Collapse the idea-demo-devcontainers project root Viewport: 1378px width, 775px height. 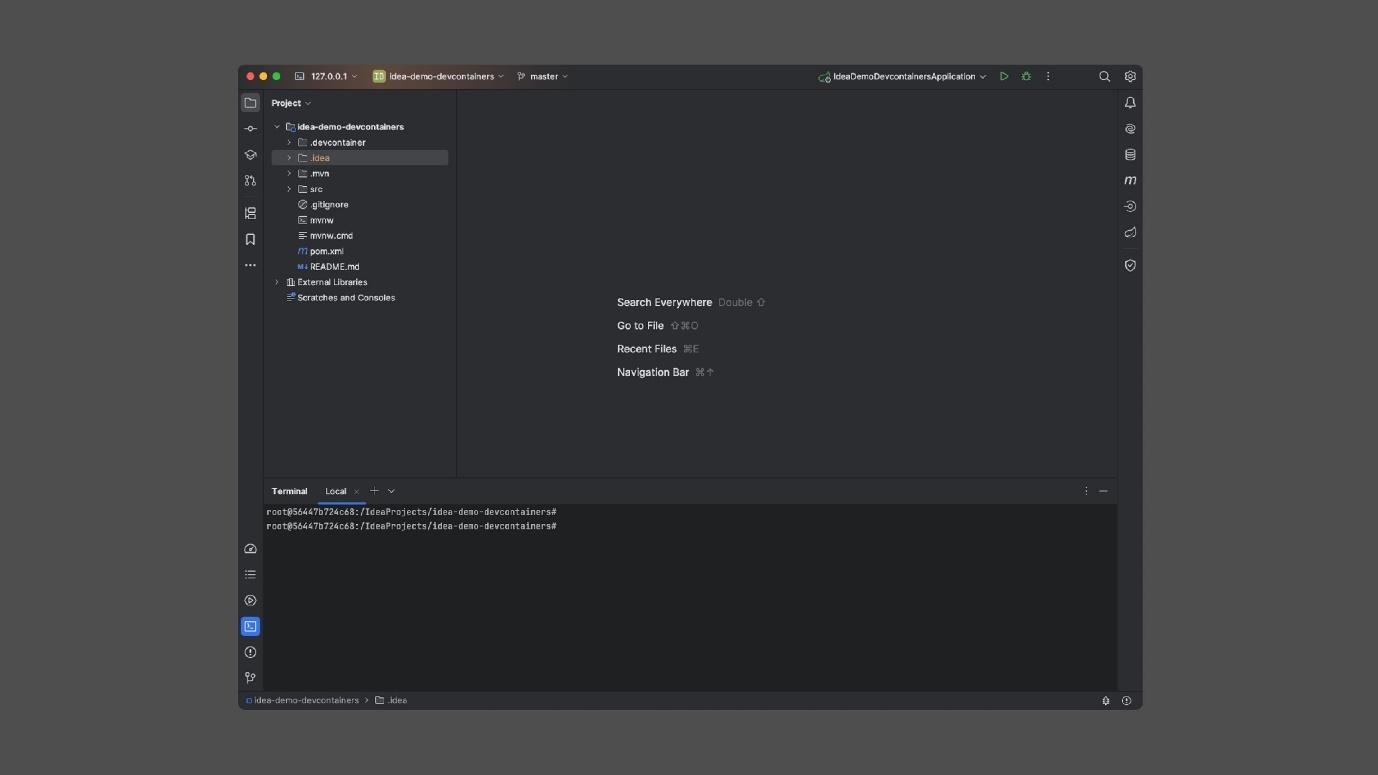277,126
